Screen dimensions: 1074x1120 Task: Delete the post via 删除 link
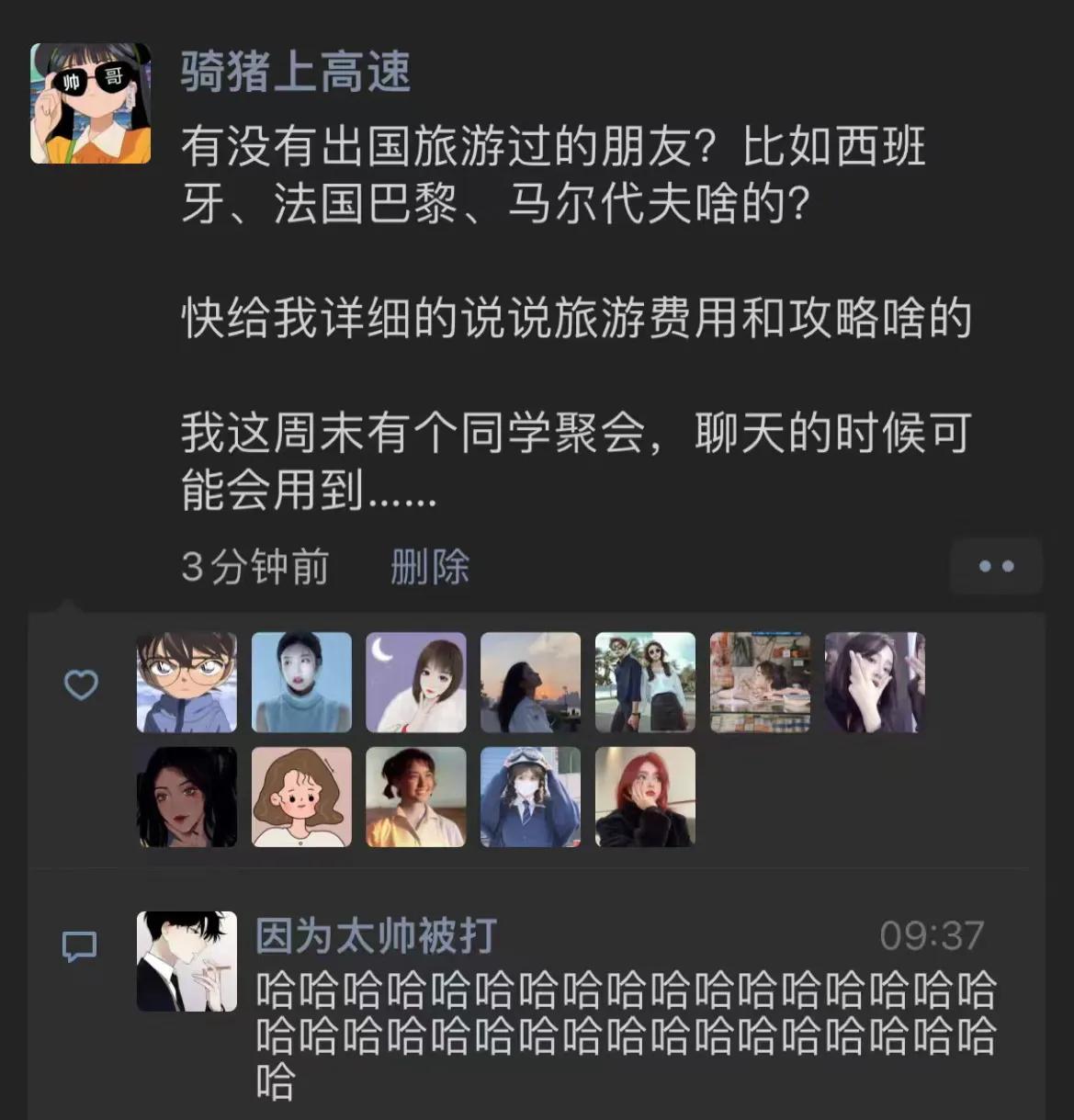click(x=430, y=567)
